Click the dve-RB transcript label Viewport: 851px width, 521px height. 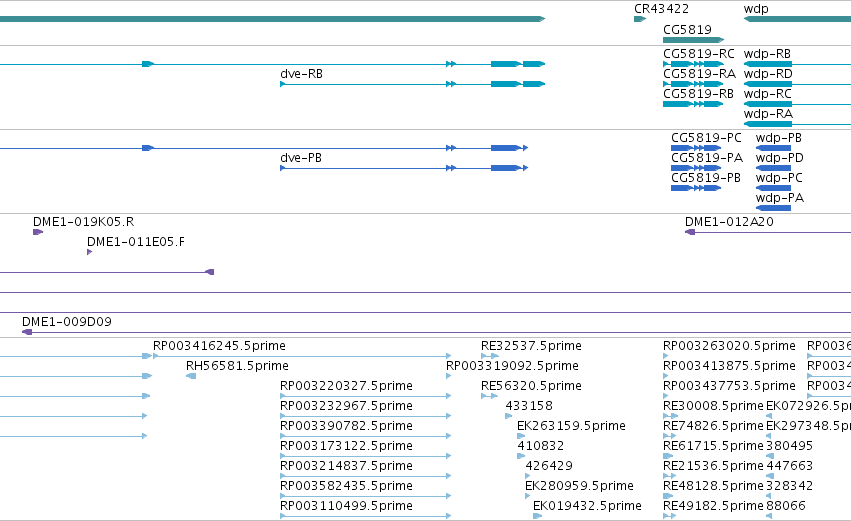click(x=301, y=74)
